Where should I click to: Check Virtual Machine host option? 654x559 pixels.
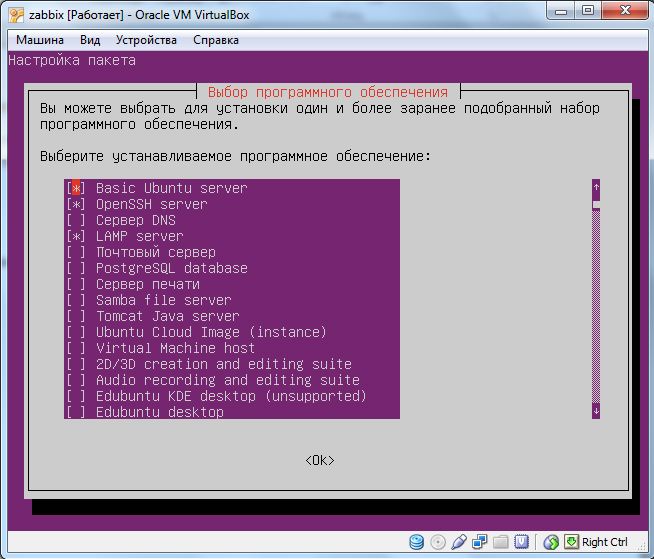(x=76, y=348)
